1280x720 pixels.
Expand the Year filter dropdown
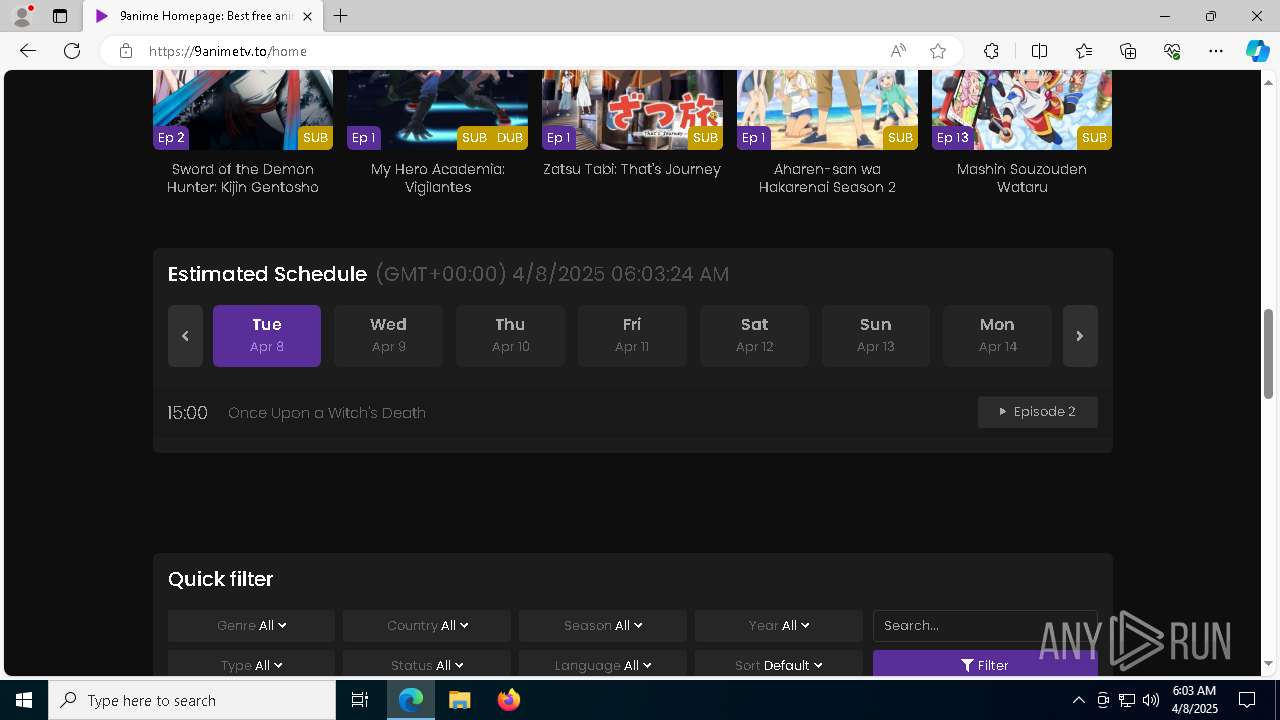tap(779, 626)
